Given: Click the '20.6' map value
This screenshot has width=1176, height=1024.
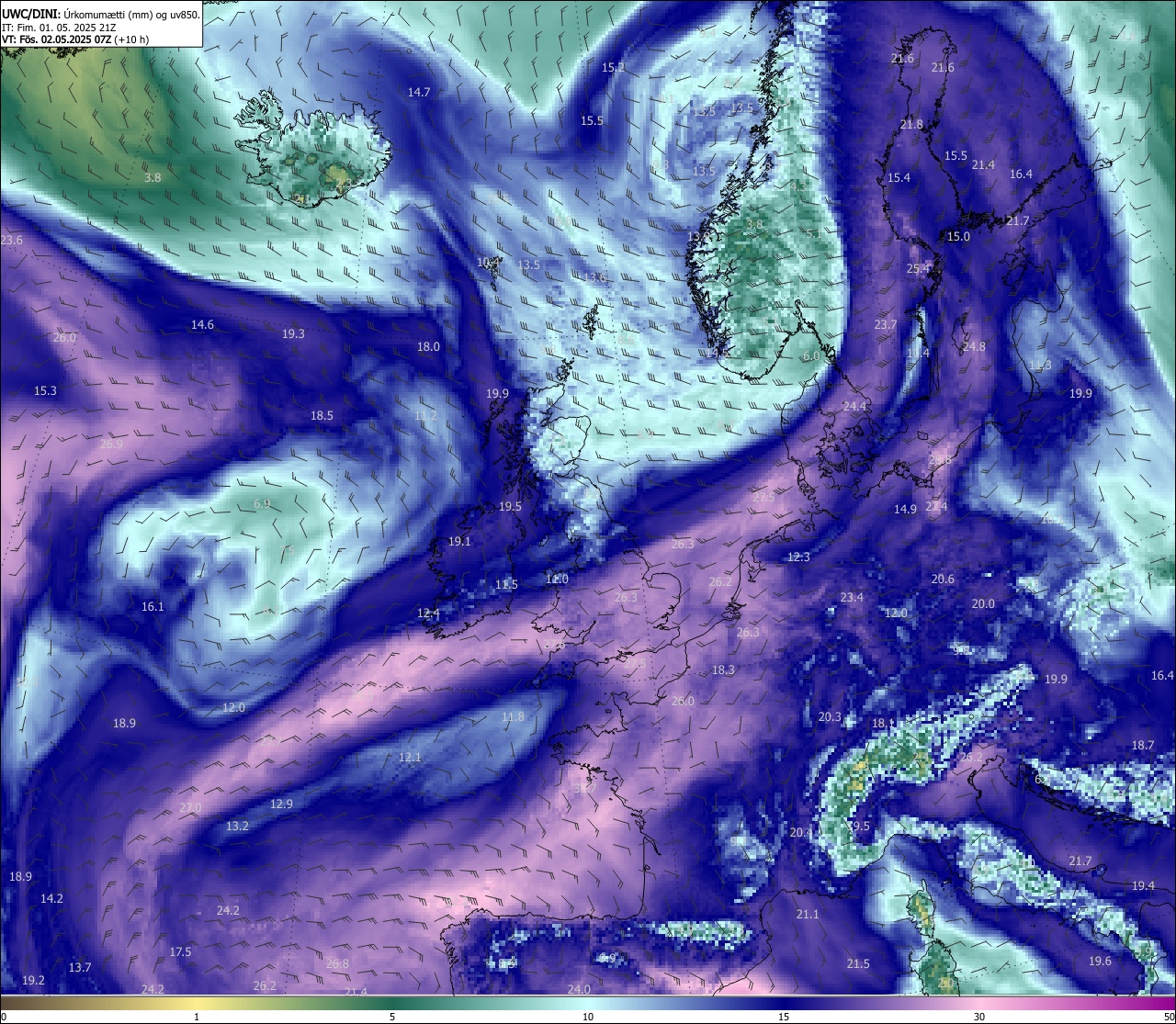Looking at the screenshot, I should tap(943, 580).
